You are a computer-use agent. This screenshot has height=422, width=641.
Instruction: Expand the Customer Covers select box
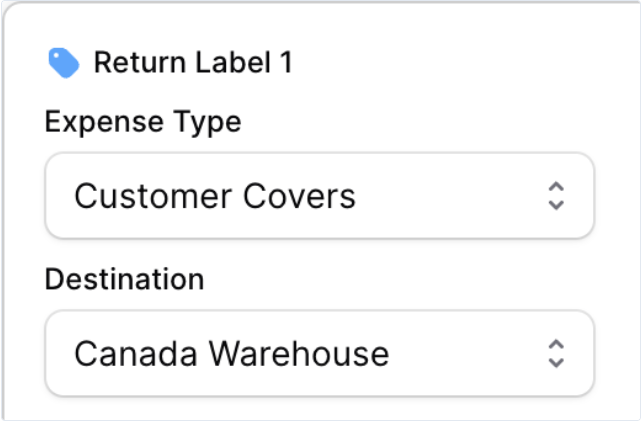(x=319, y=195)
